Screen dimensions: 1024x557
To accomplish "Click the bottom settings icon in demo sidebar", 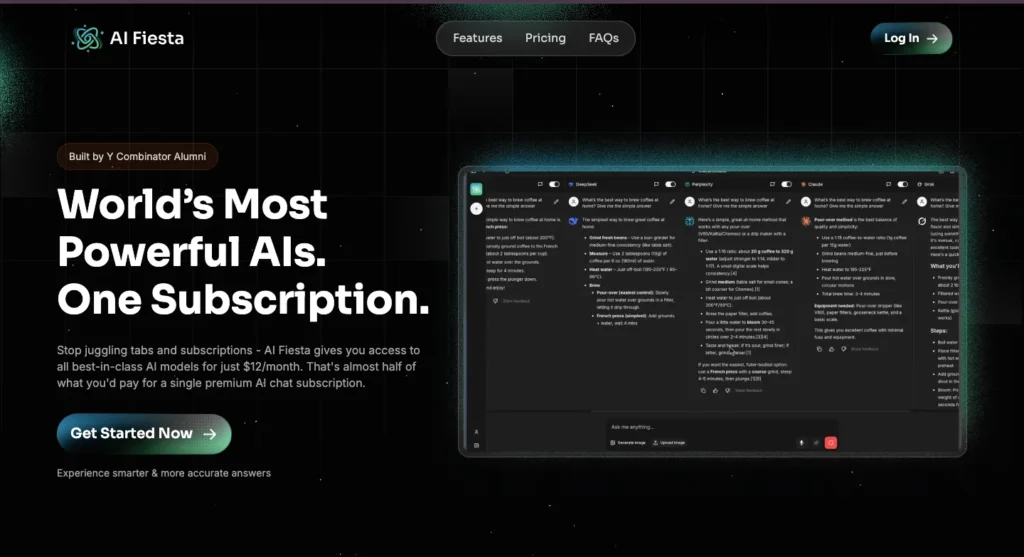I will pos(476,445).
